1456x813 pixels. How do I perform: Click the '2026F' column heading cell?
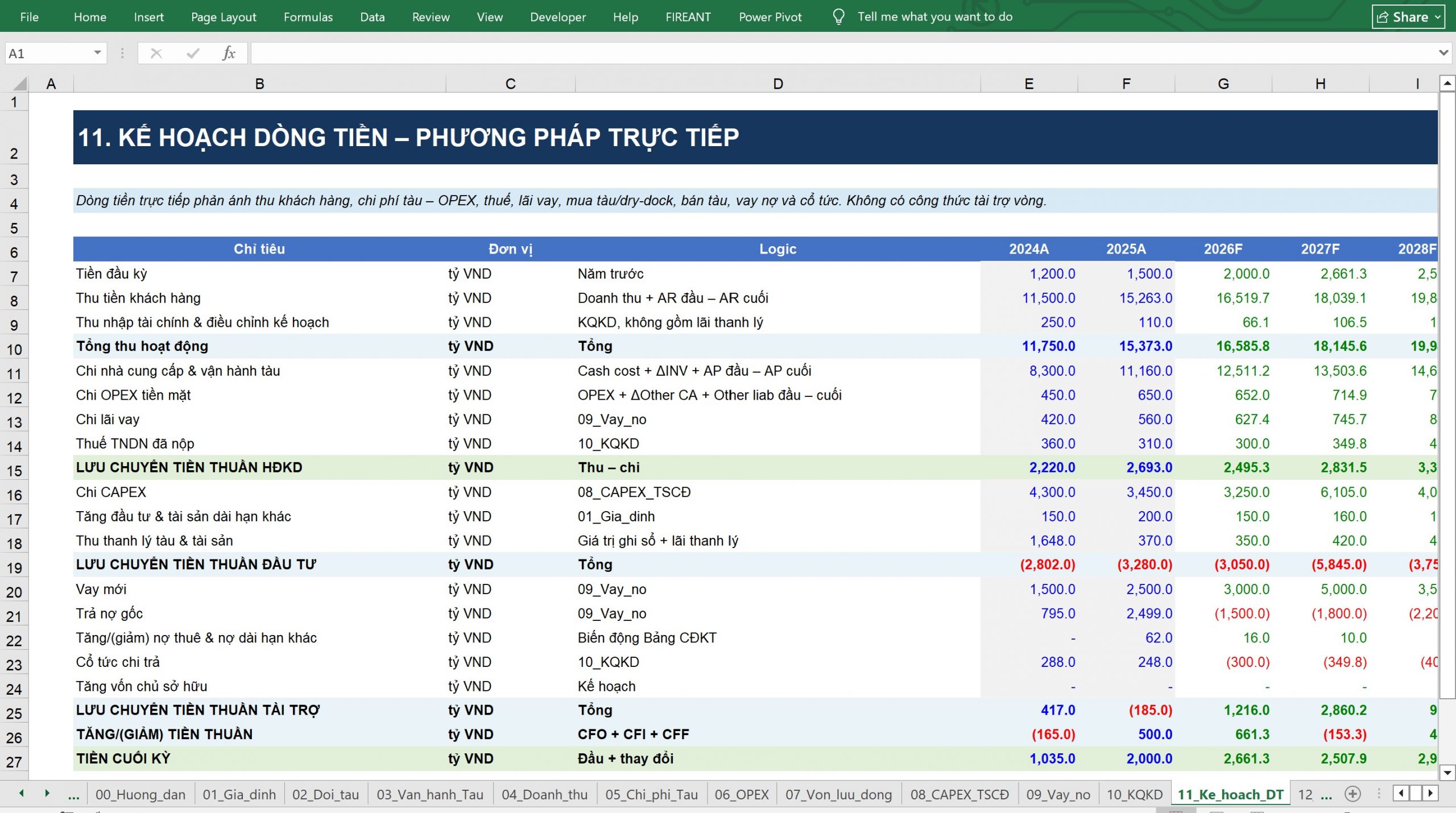1223,249
